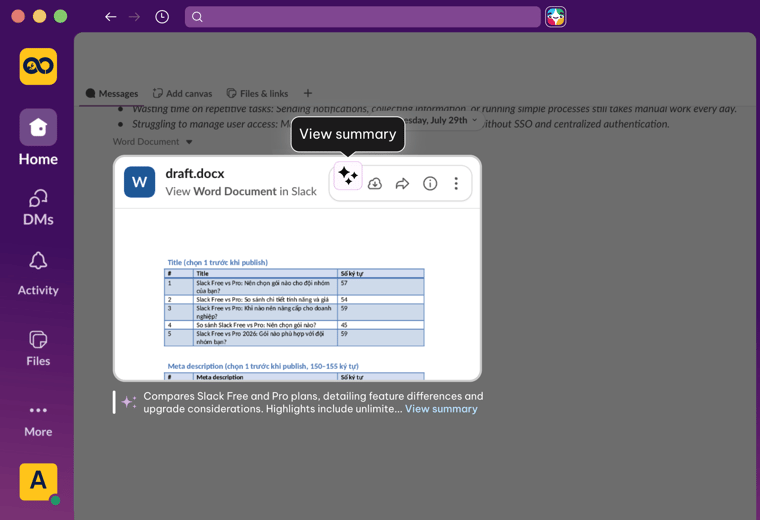Click the View summary sparkle icon

coord(348,175)
